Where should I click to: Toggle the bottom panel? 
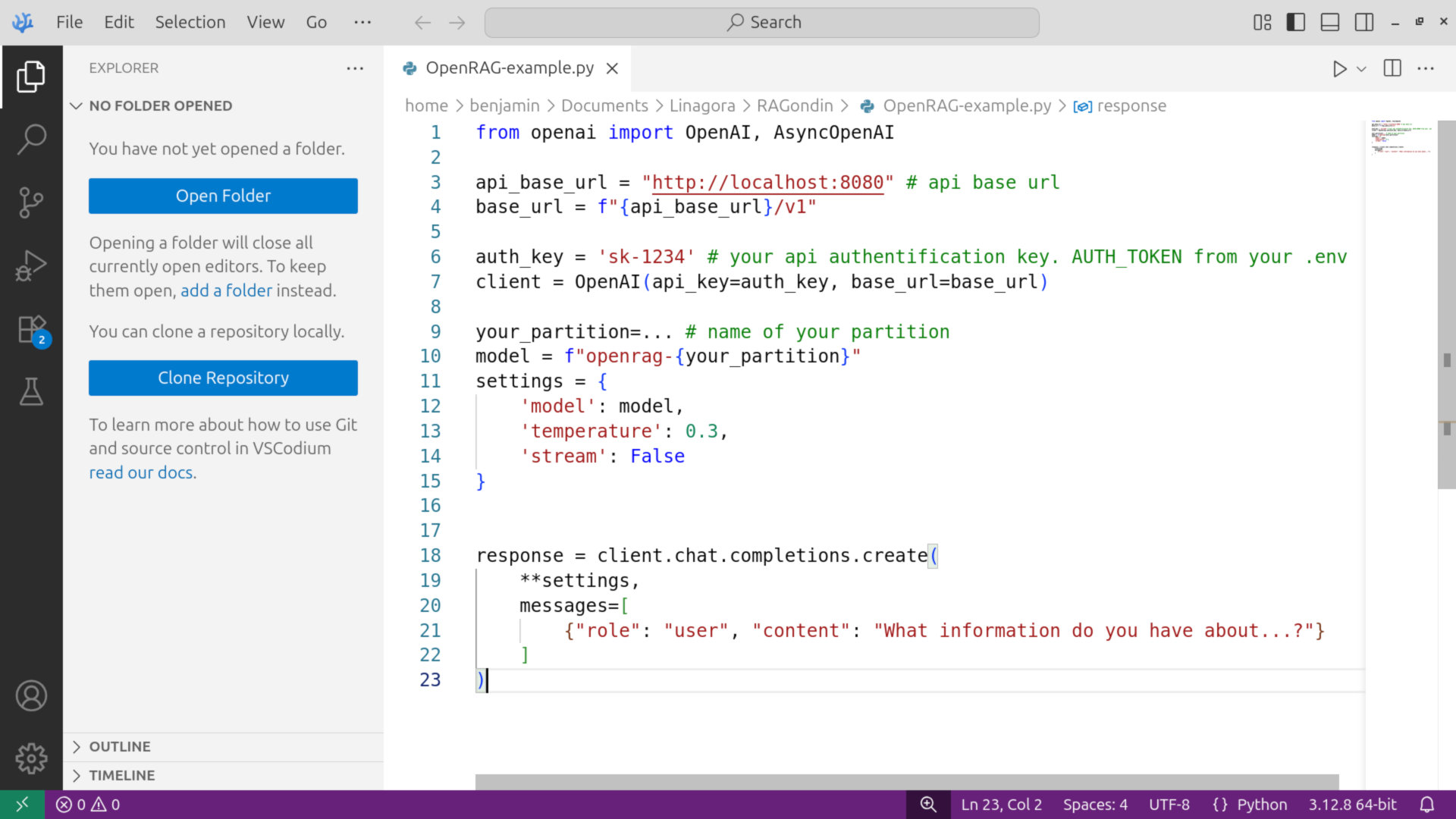pos(1330,23)
